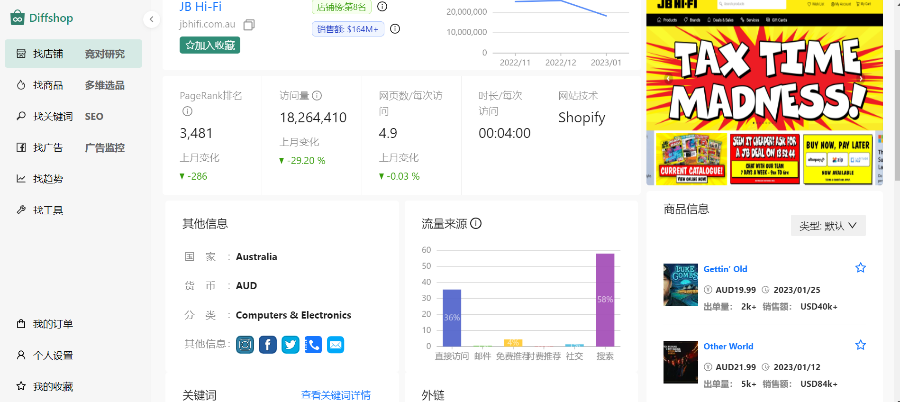
Task: Copy the jbhifi.com.au domain with copy icon
Action: (249, 24)
